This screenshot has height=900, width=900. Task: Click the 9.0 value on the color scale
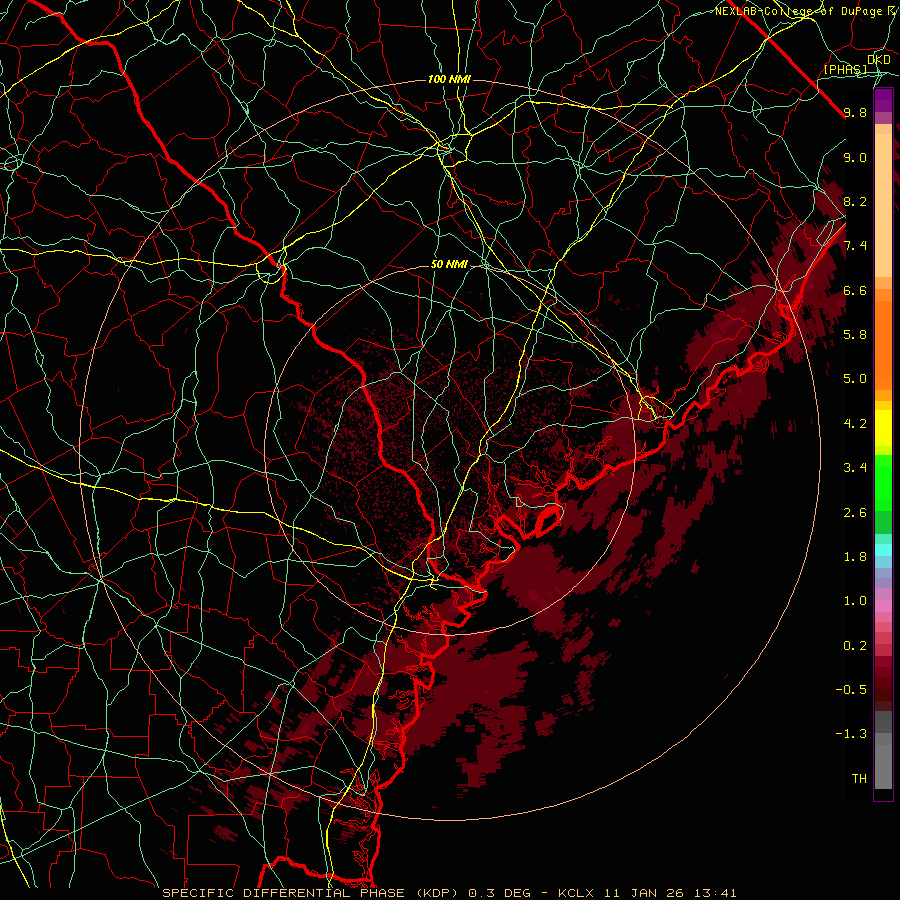click(x=855, y=157)
